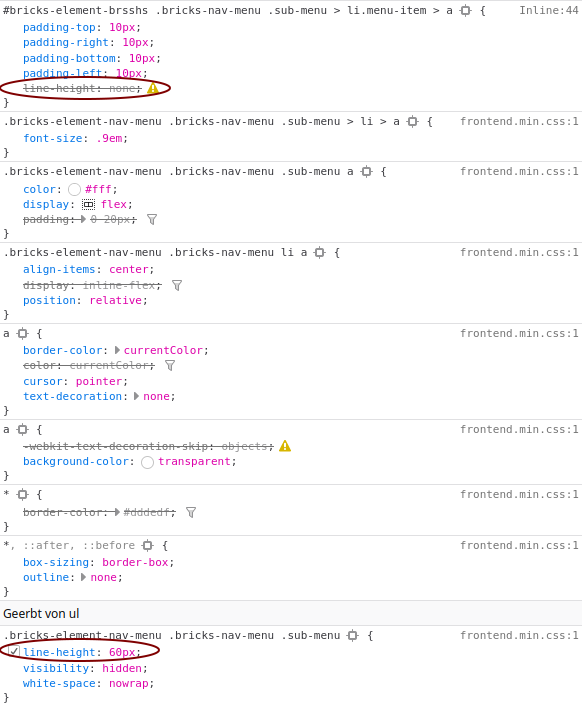The image size is (582, 704).
Task: Open Inline:44 stylesheet source link
Action: [x=549, y=10]
